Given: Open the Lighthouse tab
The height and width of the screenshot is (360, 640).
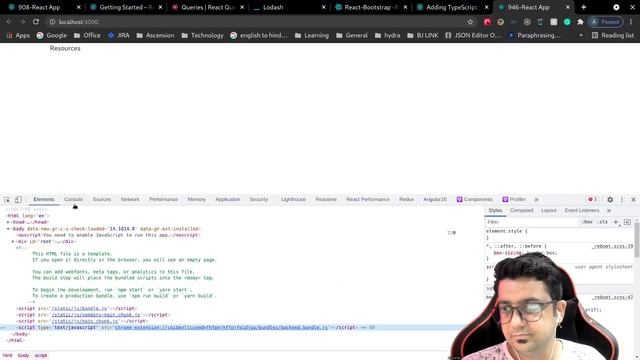Looking at the screenshot, I should (293, 200).
